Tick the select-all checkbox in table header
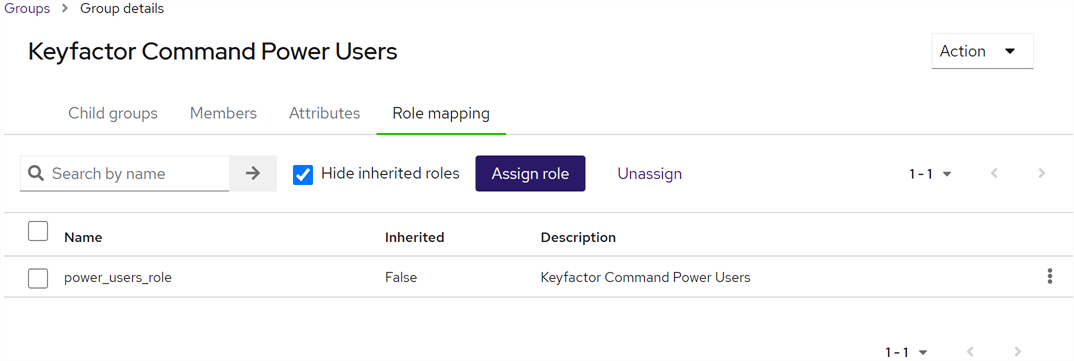 (x=38, y=232)
